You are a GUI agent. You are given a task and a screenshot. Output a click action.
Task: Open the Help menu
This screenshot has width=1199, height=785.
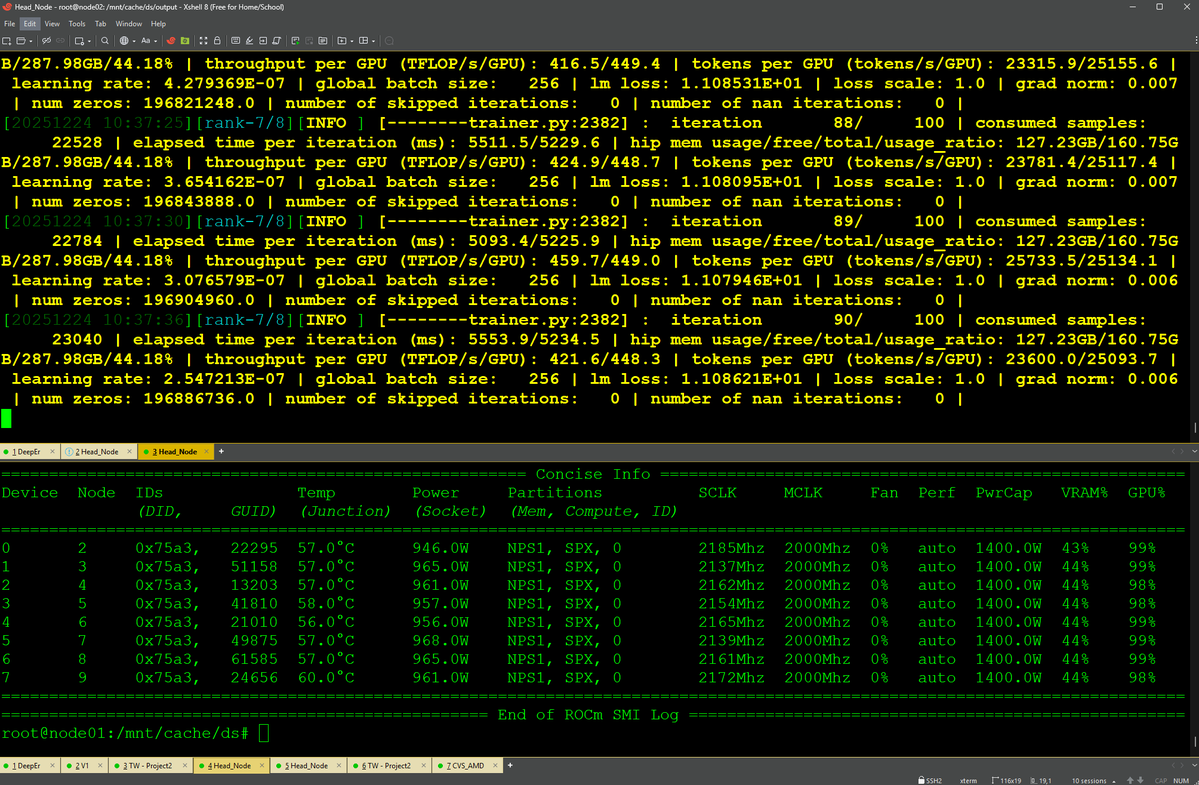(158, 24)
